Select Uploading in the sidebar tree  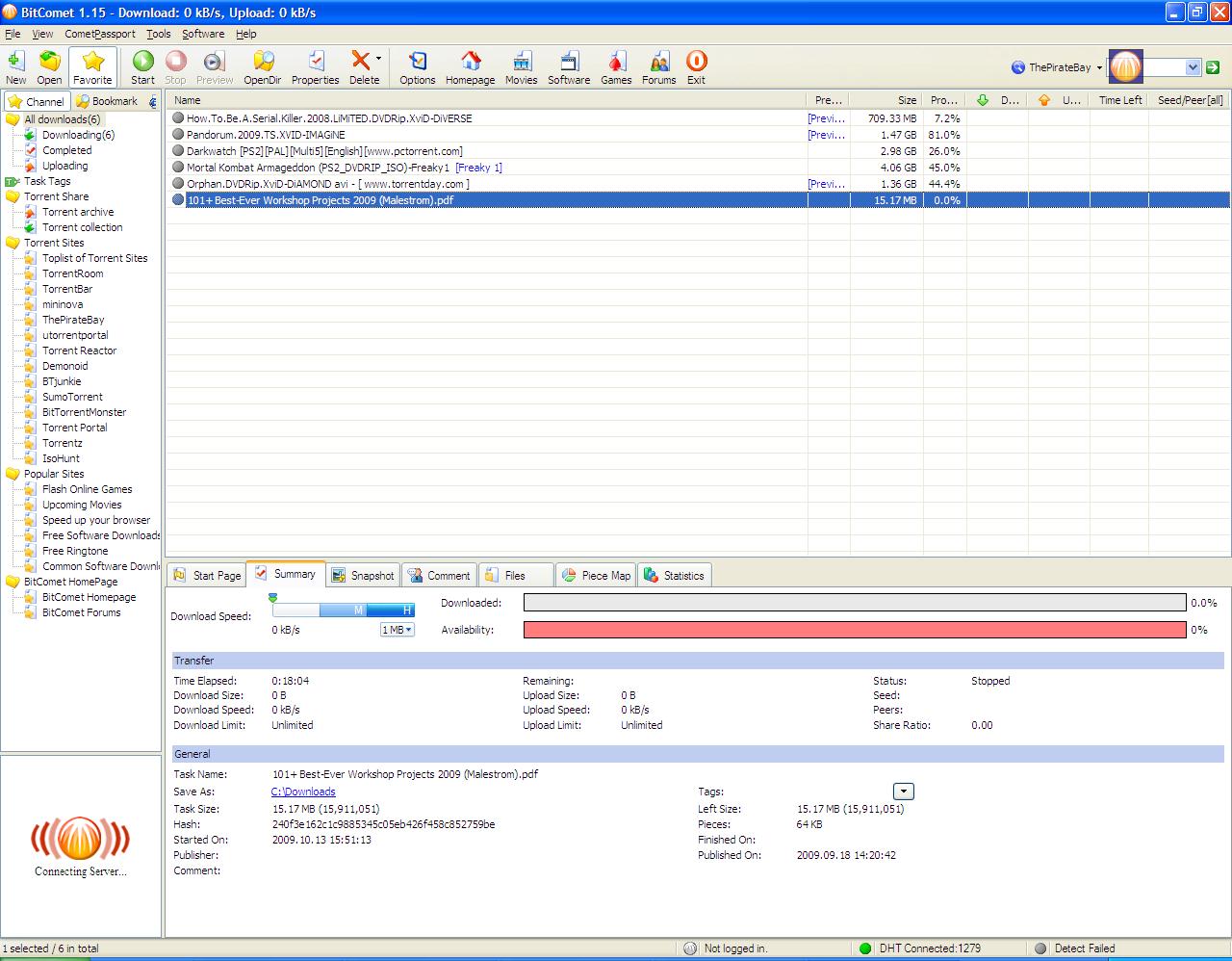pos(64,166)
